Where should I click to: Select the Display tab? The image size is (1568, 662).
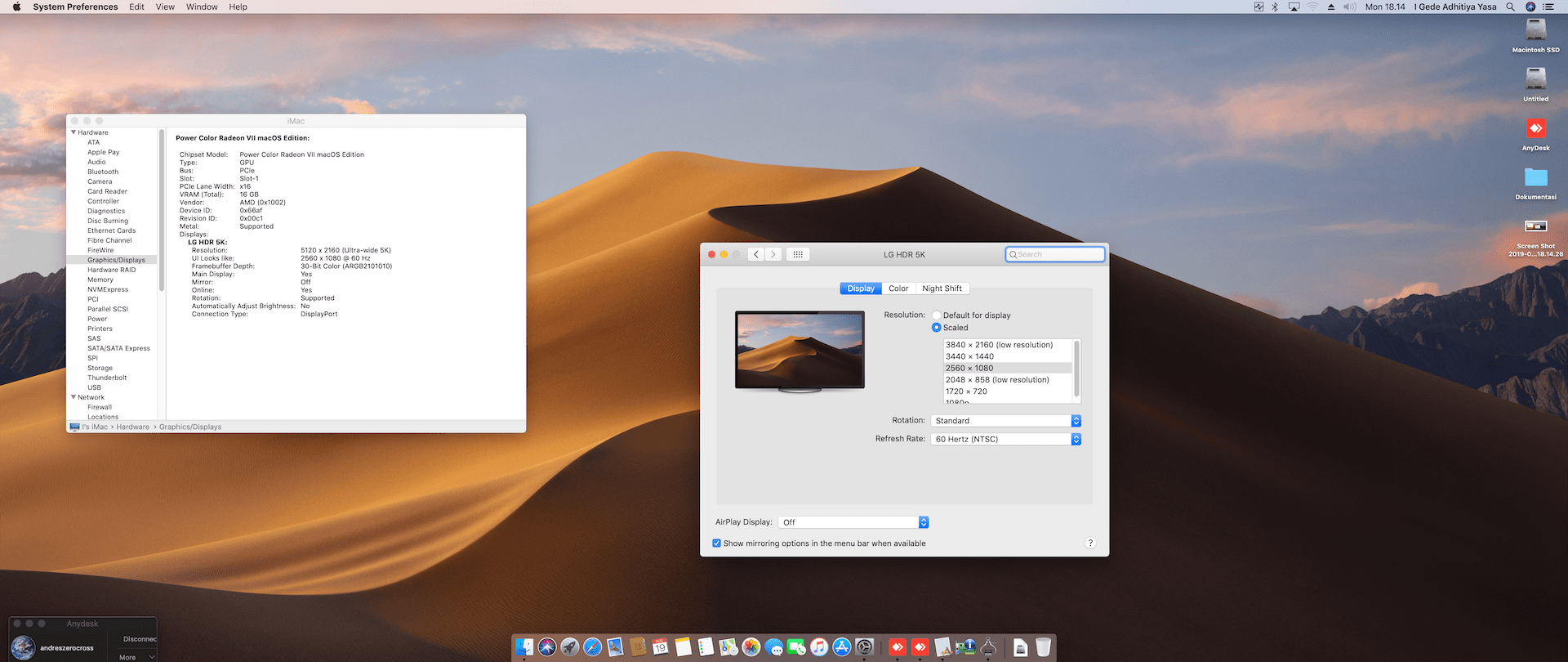[861, 289]
